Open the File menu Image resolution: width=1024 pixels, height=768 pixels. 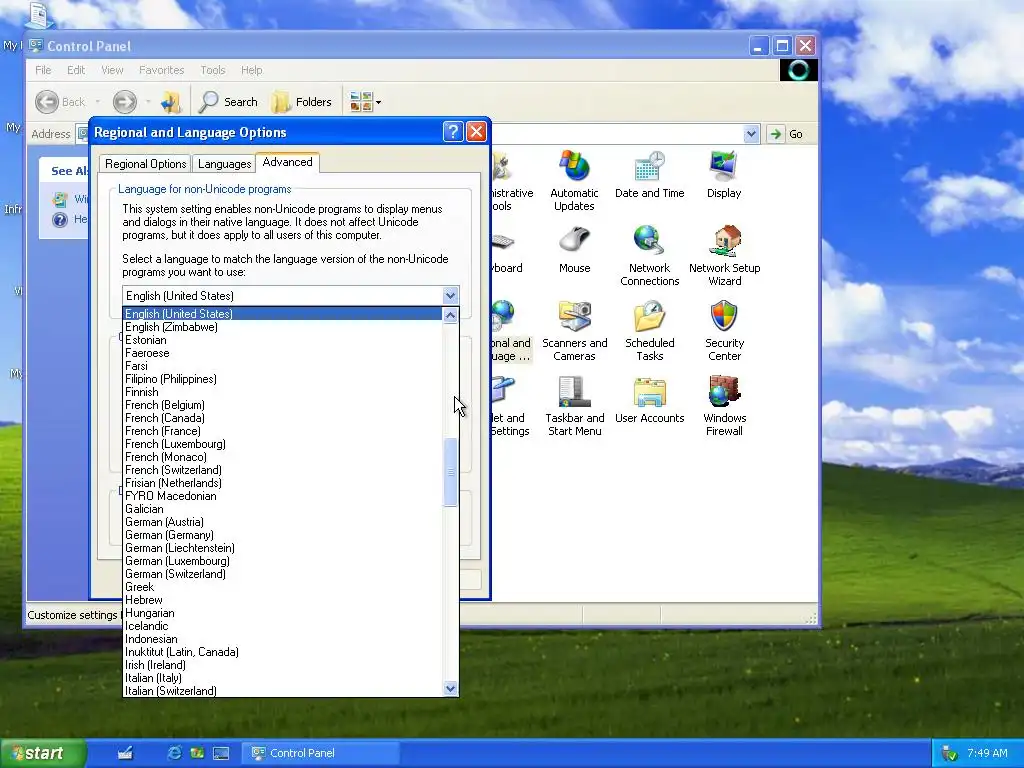coord(43,70)
